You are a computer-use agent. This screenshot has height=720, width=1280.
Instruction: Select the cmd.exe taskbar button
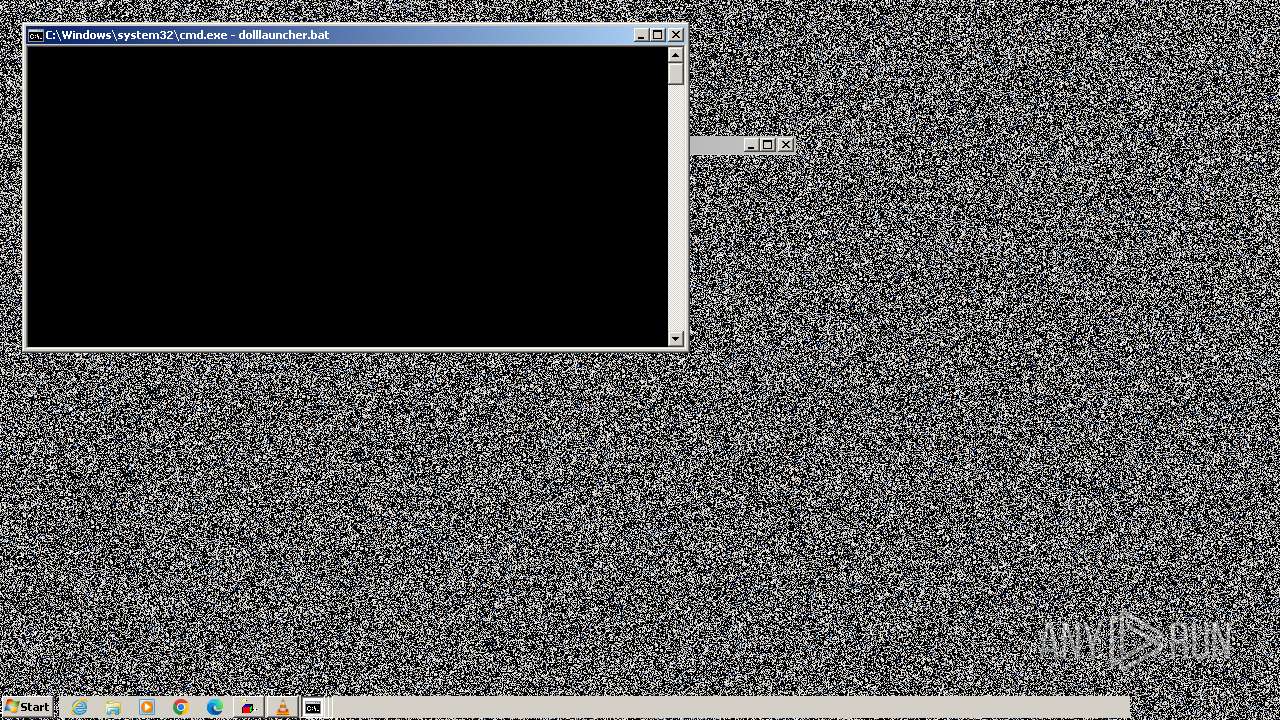313,707
